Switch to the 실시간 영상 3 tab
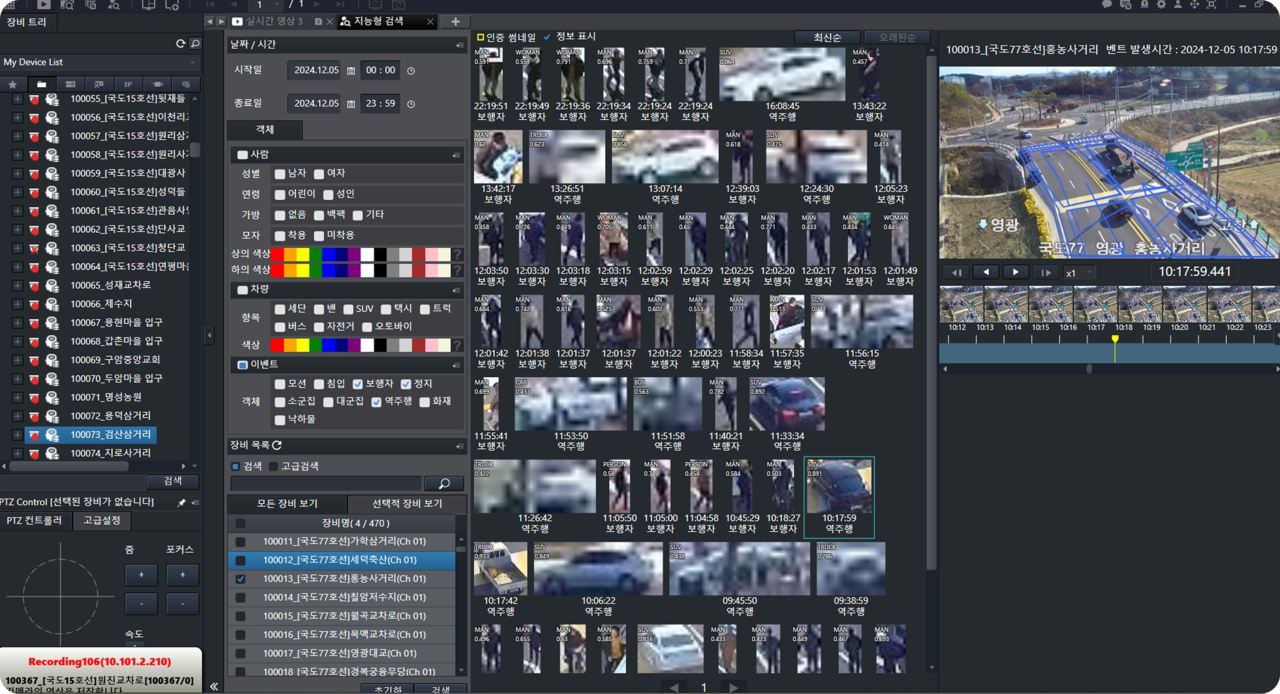Viewport: 1280px width, 694px height. pos(272,21)
